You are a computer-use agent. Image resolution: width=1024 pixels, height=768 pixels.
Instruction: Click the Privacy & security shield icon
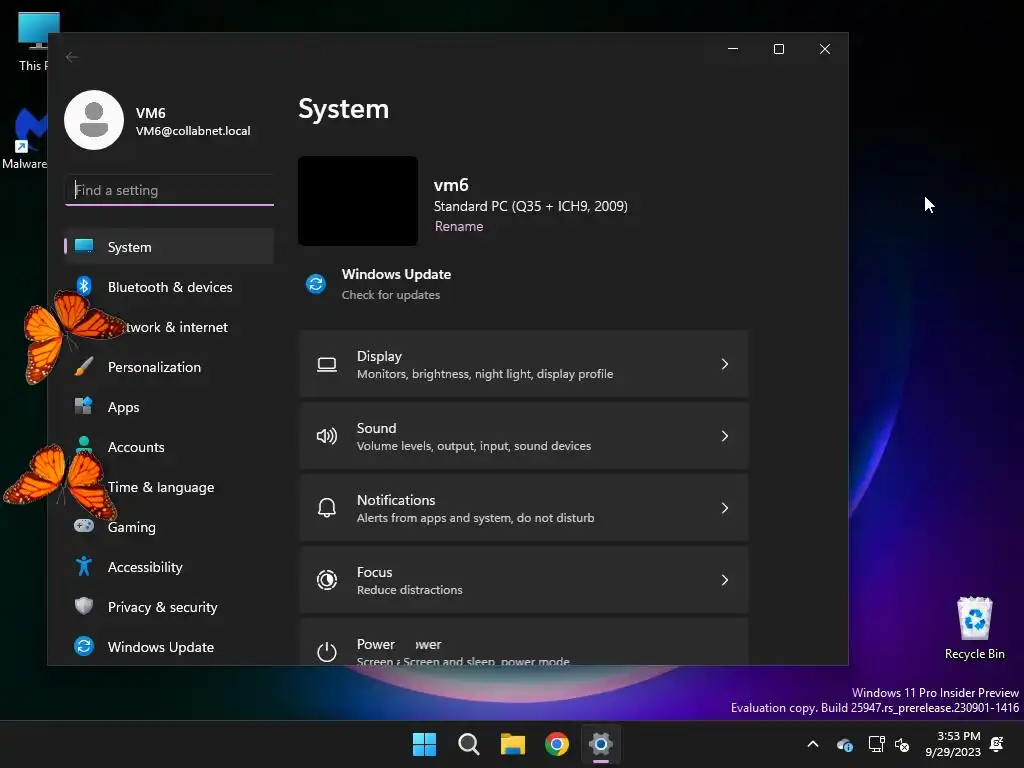pyautogui.click(x=84, y=606)
